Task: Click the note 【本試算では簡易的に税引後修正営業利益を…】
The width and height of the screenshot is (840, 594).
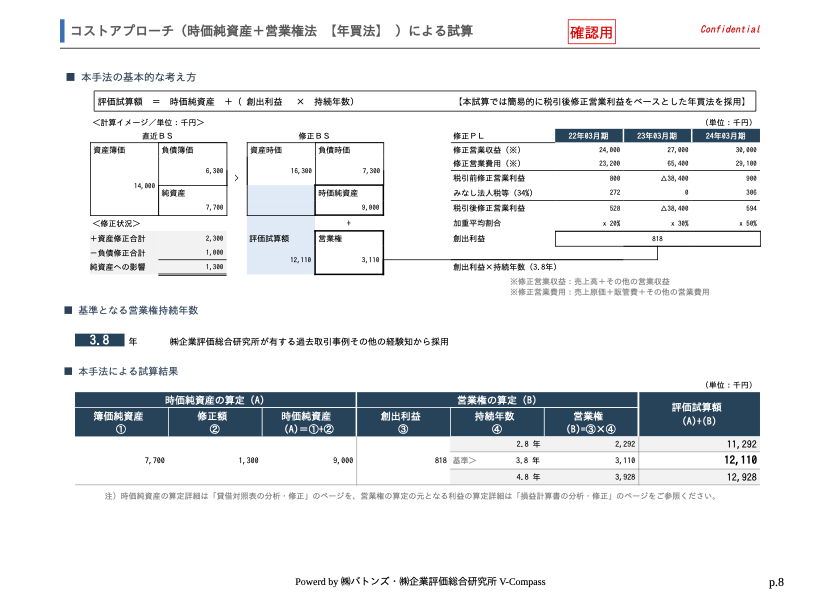Action: tap(603, 102)
